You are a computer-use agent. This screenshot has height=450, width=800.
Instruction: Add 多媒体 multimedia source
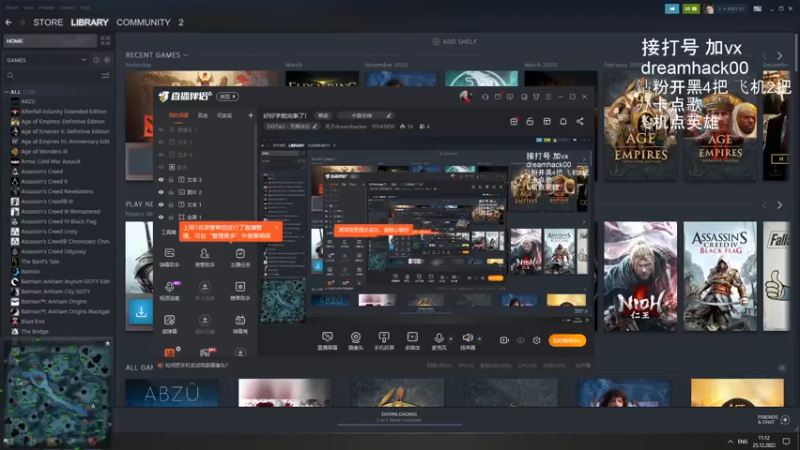(x=412, y=340)
